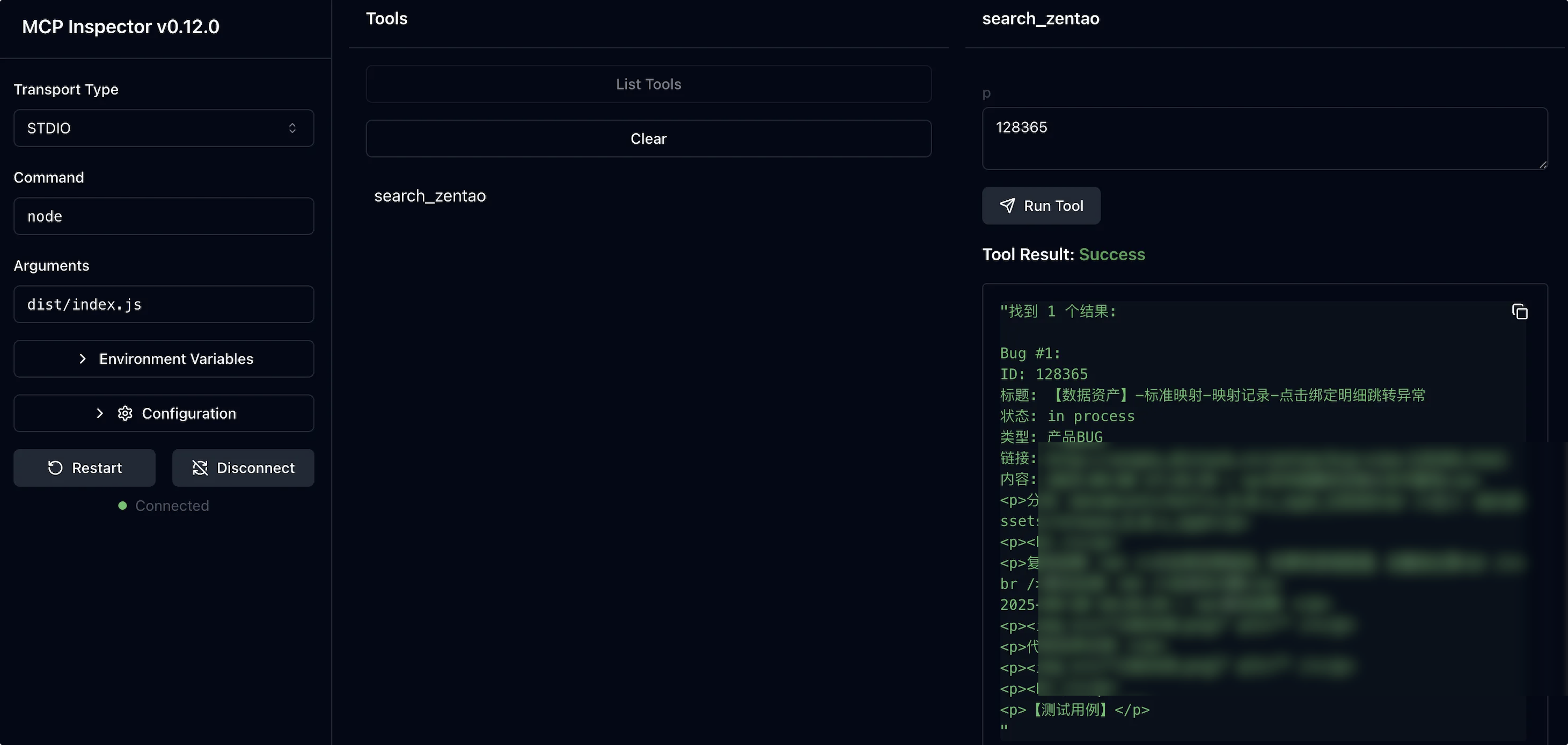The height and width of the screenshot is (745, 1568).
Task: Click the paper plane Run Tool icon
Action: [1007, 206]
